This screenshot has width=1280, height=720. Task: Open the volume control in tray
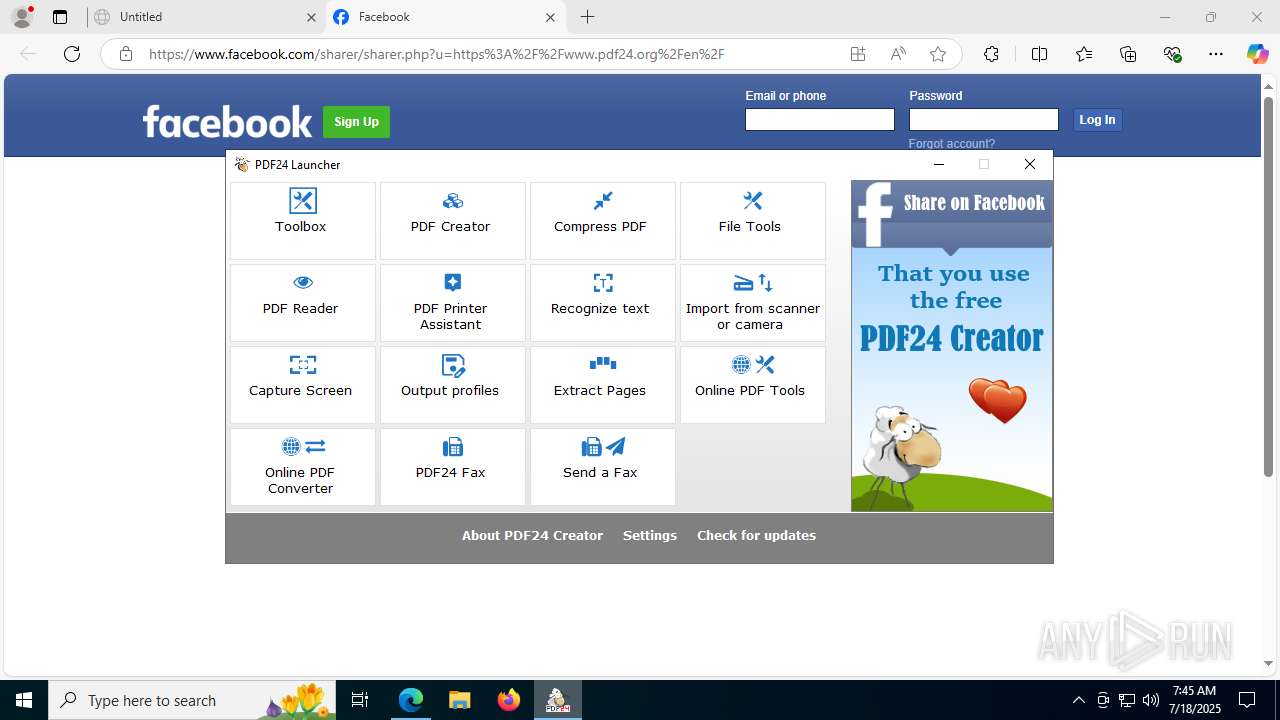point(1151,700)
